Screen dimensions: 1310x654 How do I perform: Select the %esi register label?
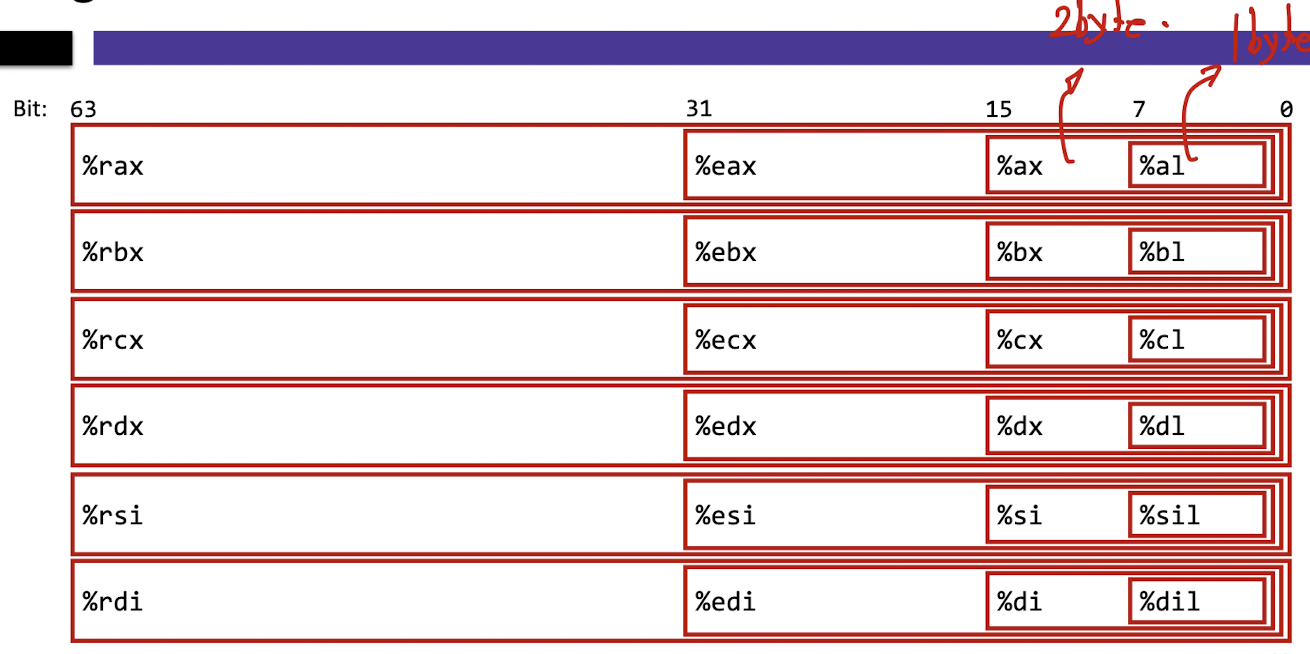pyautogui.click(x=725, y=516)
